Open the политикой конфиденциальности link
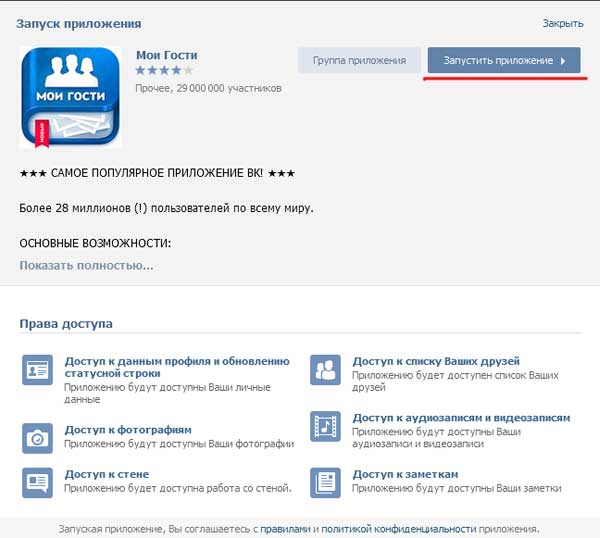 pyautogui.click(x=398, y=529)
